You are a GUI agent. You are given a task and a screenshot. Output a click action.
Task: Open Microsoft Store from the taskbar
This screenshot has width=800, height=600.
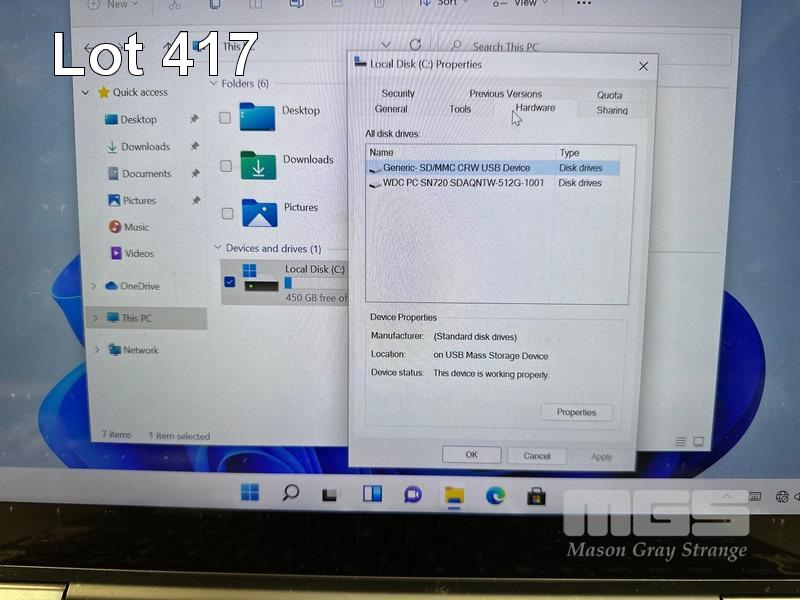click(x=536, y=494)
